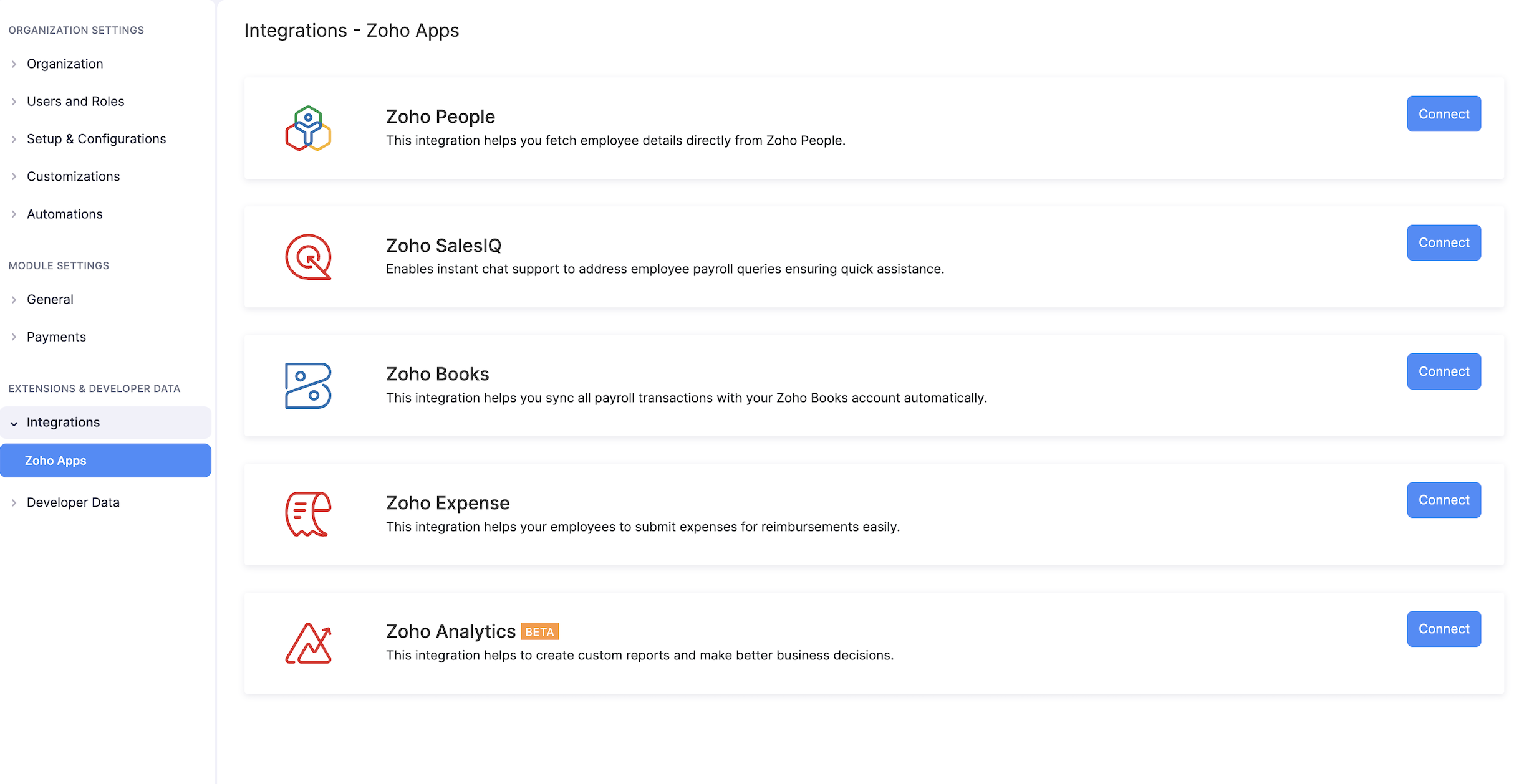Open the Automations settings menu
Viewport: 1524px width, 784px height.
point(64,214)
